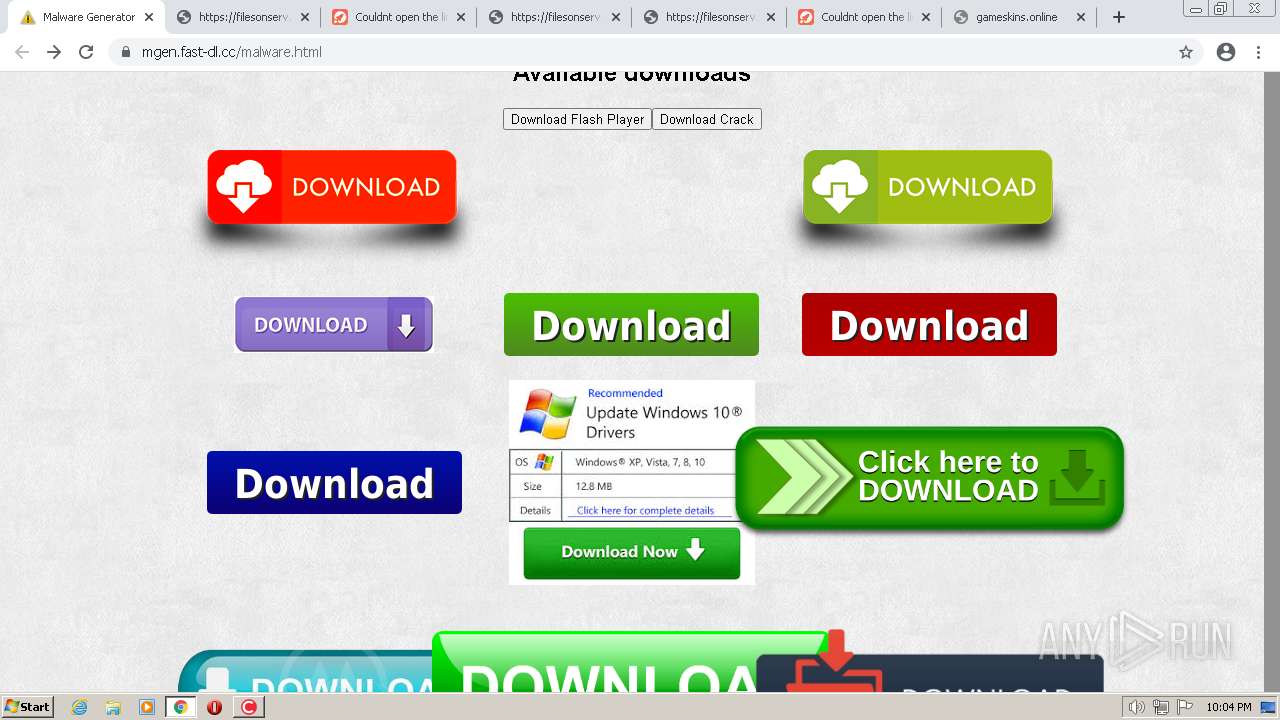Click the 'Update Windows 10 Drivers' heading
The width and height of the screenshot is (1280, 720).
tap(664, 422)
